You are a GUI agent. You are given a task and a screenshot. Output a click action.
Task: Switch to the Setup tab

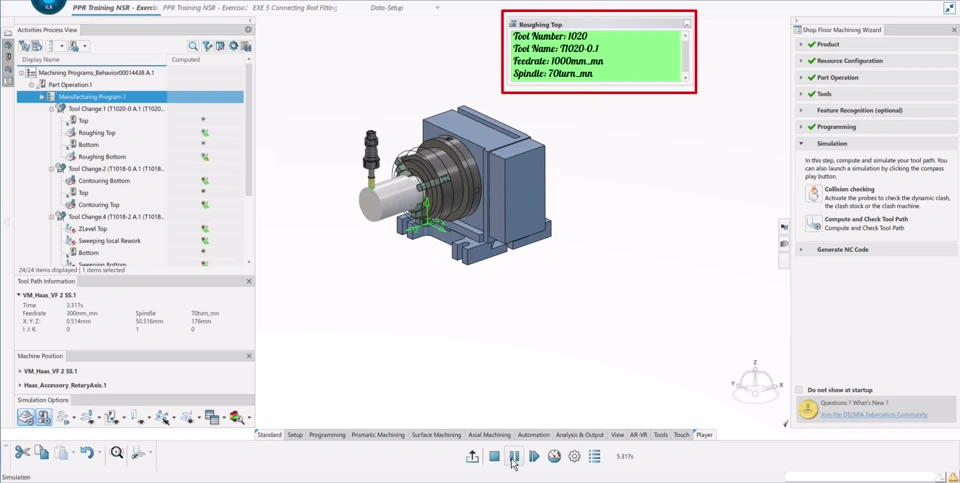pos(295,435)
